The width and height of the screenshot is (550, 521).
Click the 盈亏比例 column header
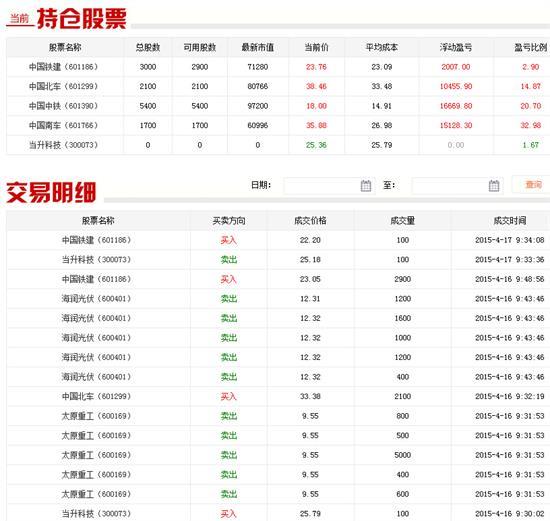531,47
